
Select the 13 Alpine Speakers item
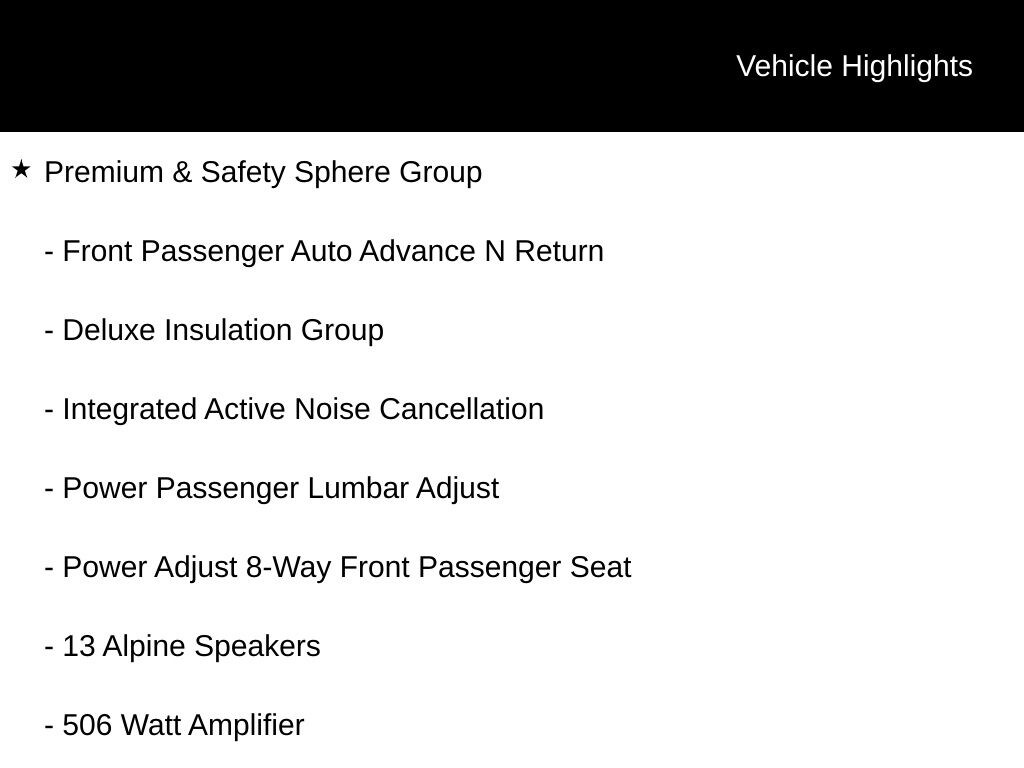[x=183, y=646]
